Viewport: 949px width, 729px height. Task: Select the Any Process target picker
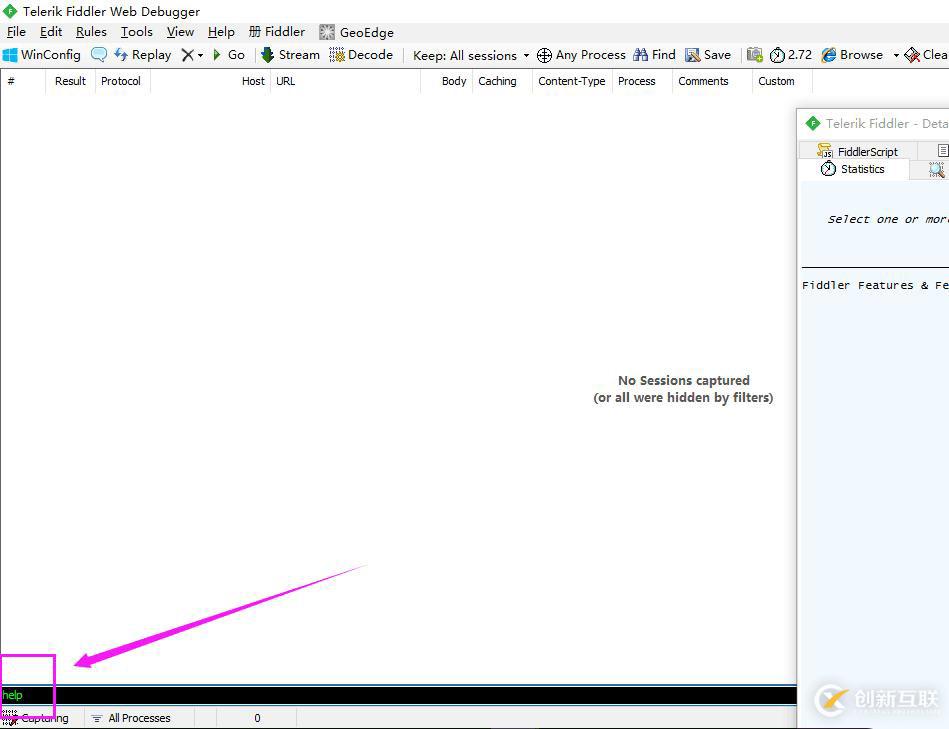click(x=582, y=55)
